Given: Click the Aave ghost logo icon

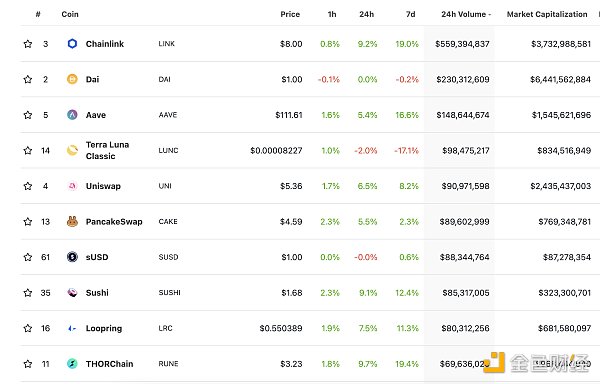Looking at the screenshot, I should [72, 115].
